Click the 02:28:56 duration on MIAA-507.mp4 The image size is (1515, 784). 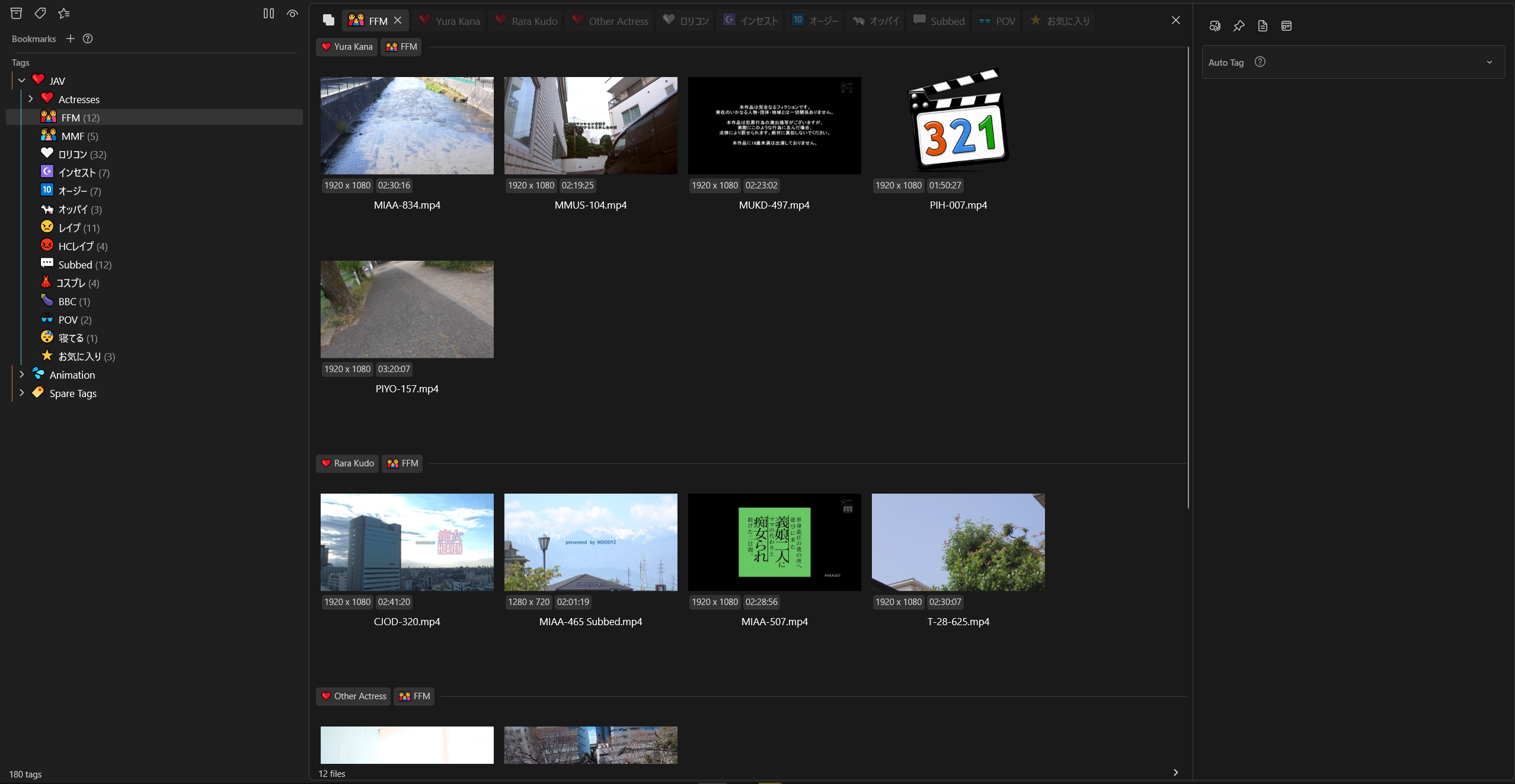(762, 602)
